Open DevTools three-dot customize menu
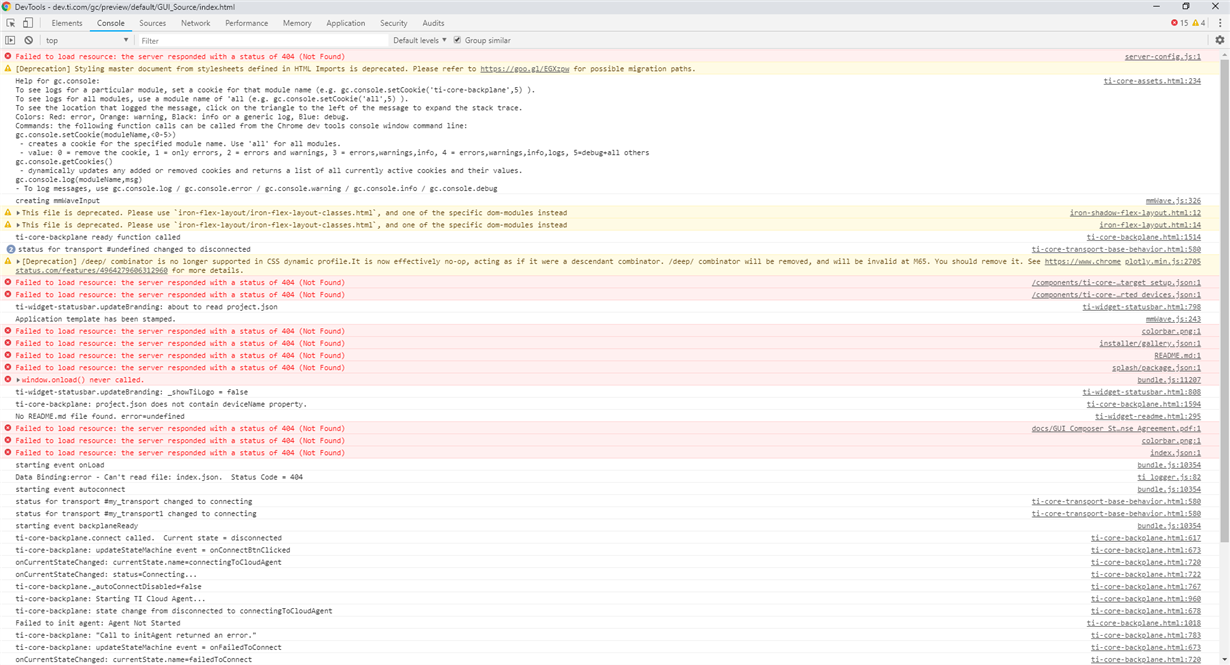The image size is (1230, 665). pos(1219,23)
